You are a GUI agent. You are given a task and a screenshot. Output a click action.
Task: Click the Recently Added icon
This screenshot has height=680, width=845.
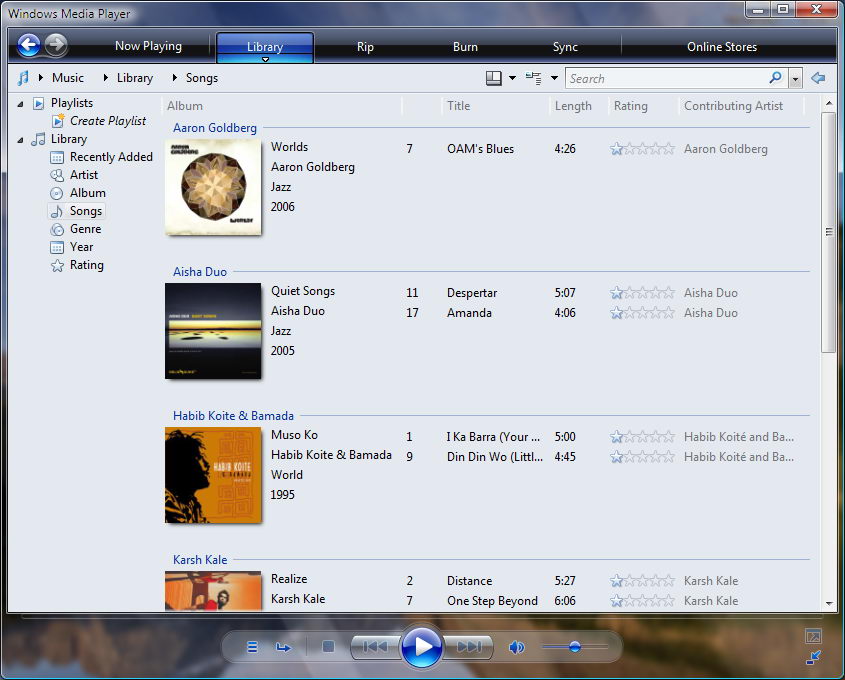(57, 157)
